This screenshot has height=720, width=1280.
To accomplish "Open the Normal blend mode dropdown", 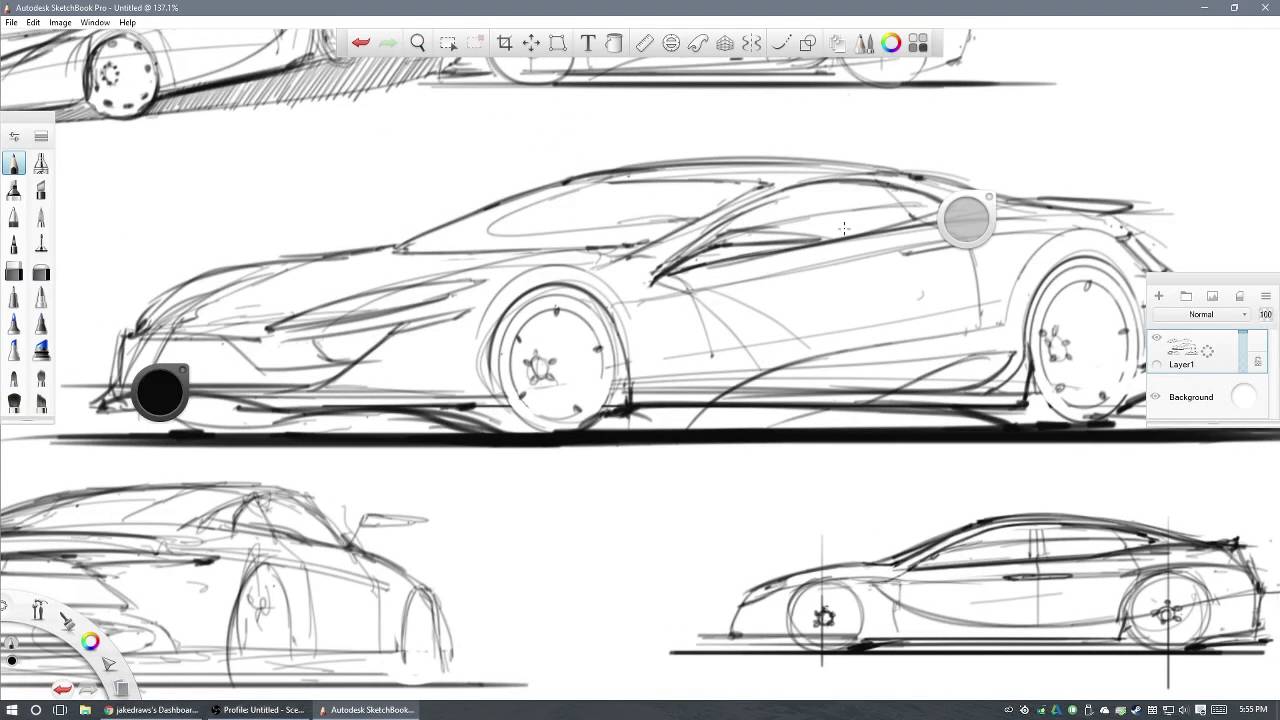I will coord(1203,314).
